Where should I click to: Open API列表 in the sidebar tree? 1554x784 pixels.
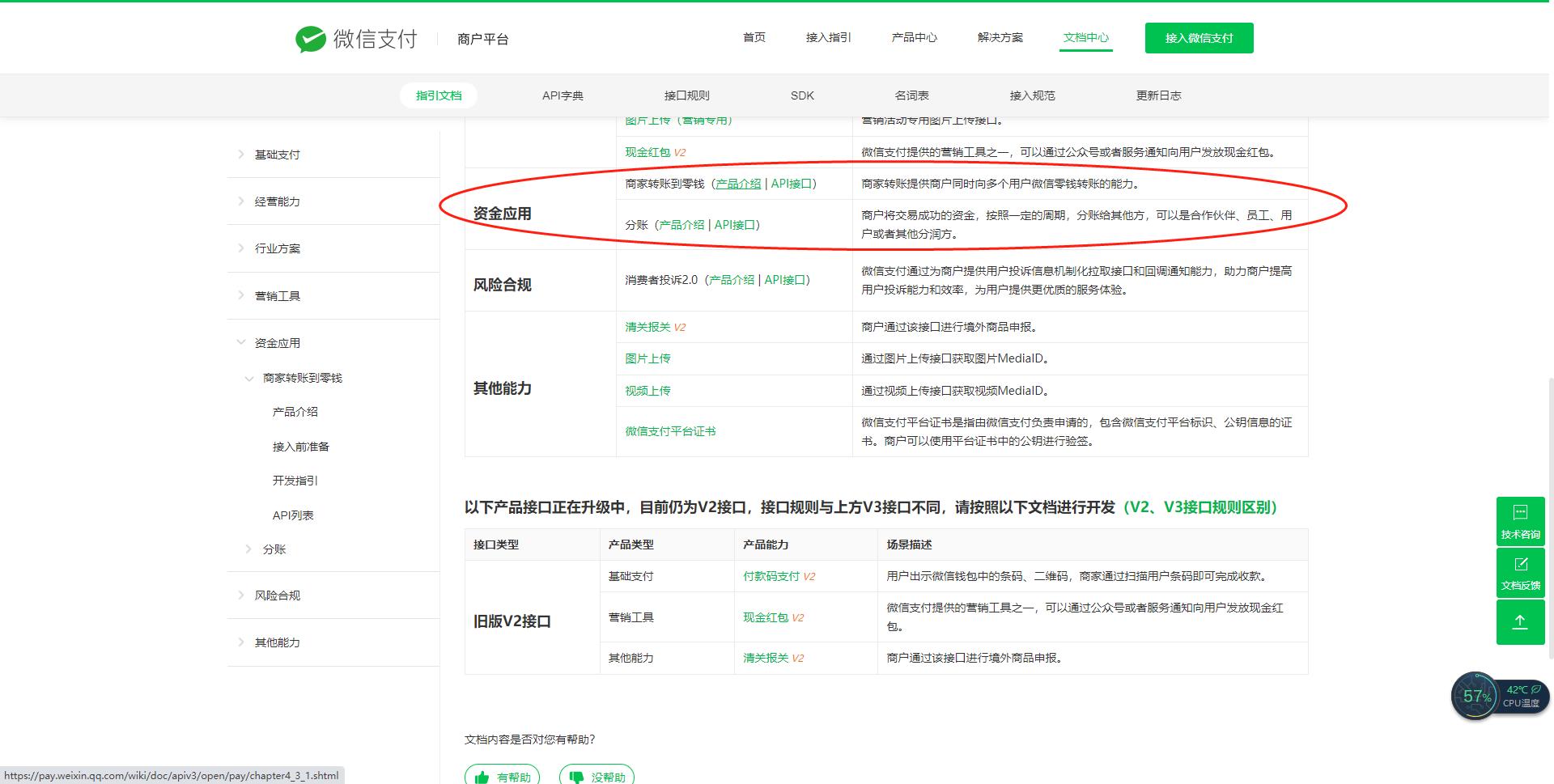[x=293, y=515]
